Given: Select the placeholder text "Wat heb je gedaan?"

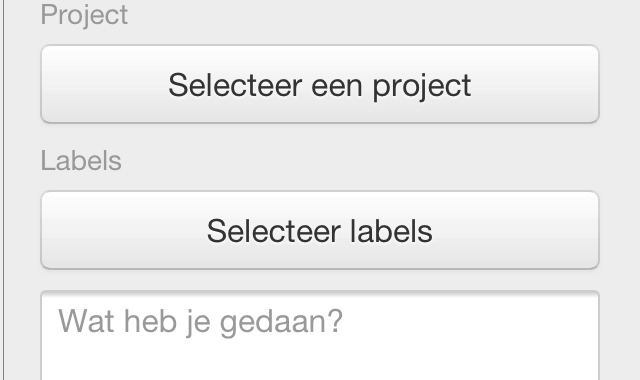Looking at the screenshot, I should click(x=200, y=322).
